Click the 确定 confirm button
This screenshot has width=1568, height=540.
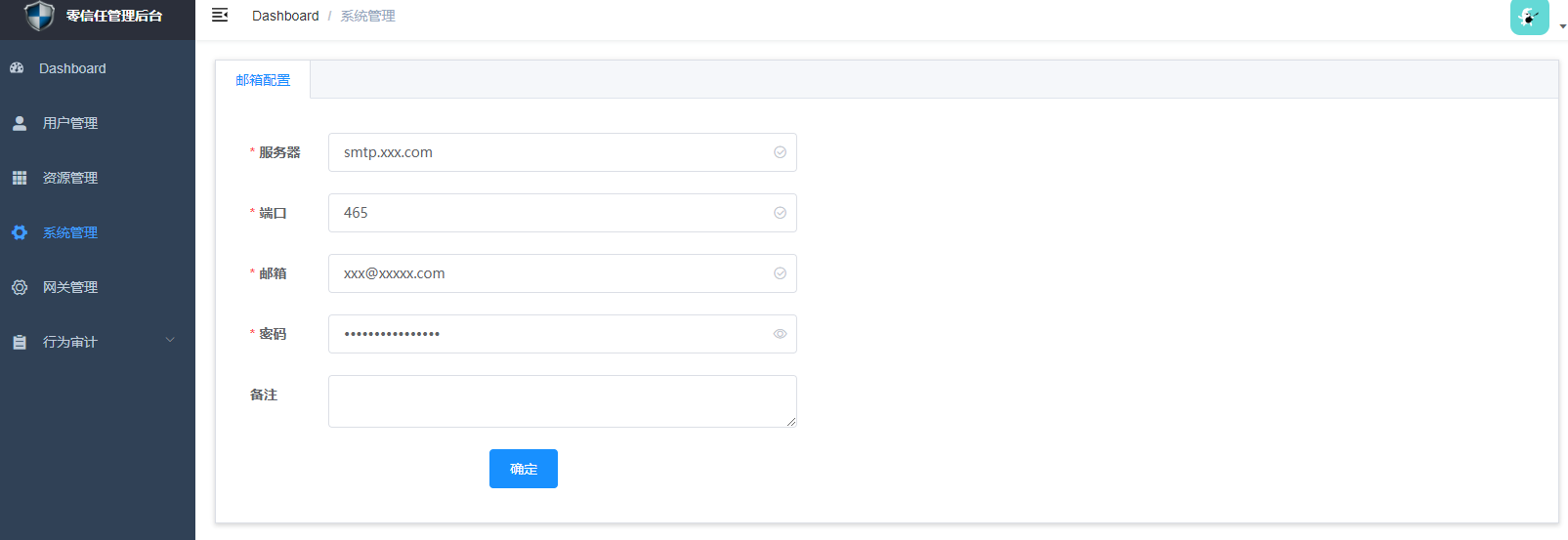pos(524,469)
